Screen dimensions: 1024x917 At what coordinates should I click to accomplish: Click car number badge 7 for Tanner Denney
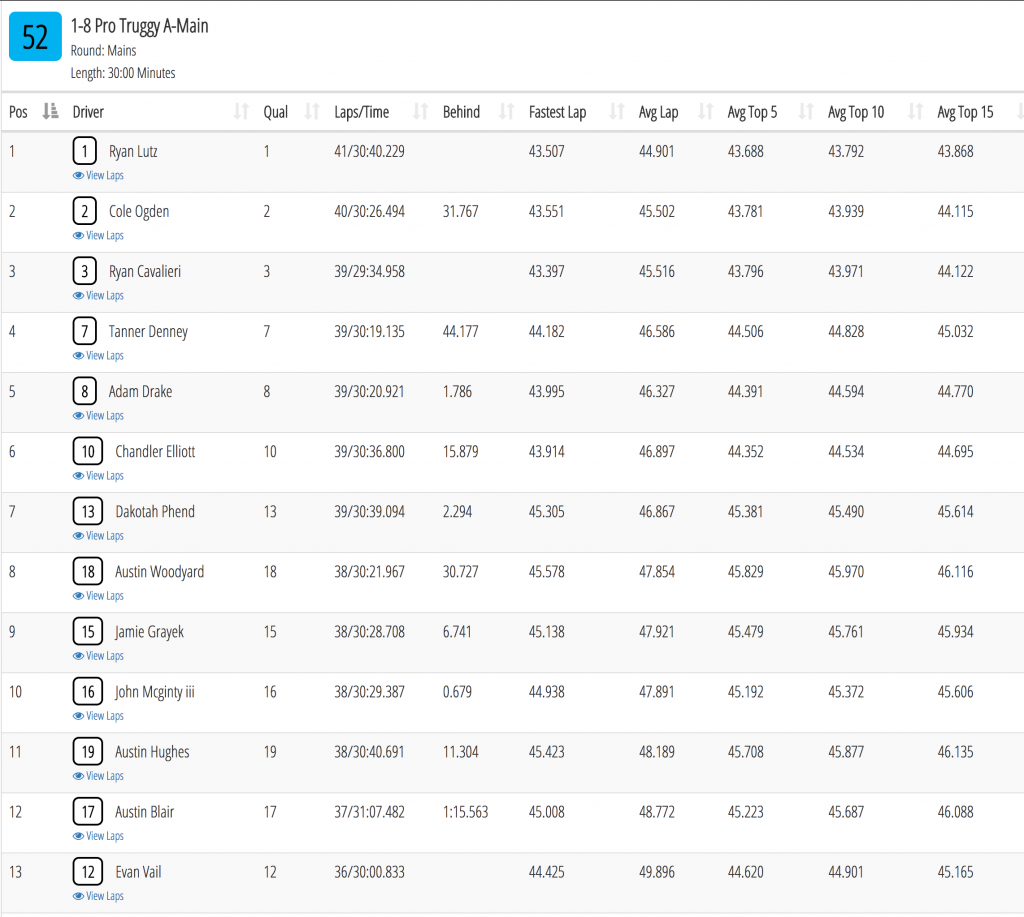(84, 331)
